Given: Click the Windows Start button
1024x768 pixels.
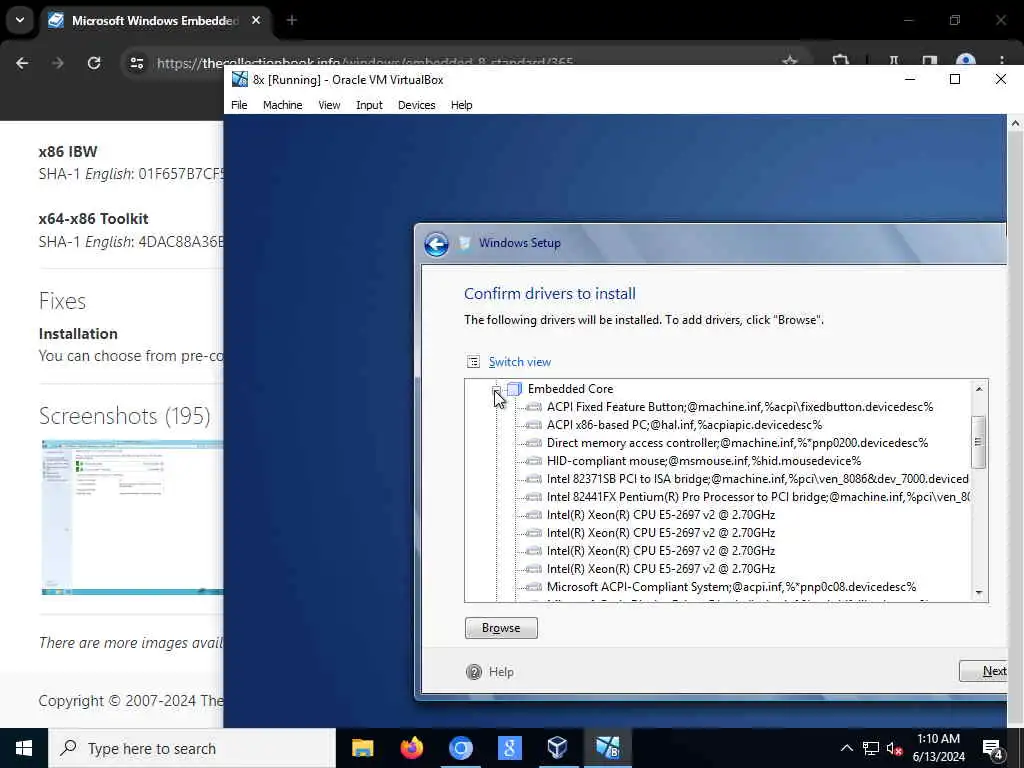Looking at the screenshot, I should coord(24,748).
